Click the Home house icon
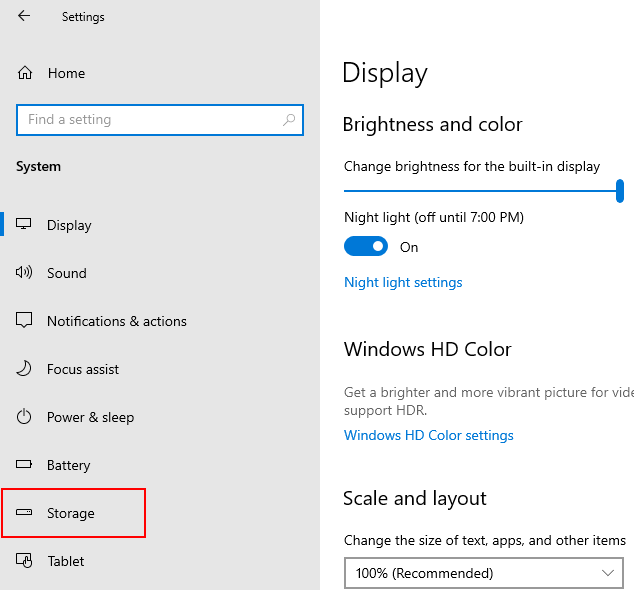Image resolution: width=634 pixels, height=590 pixels. click(x=25, y=73)
